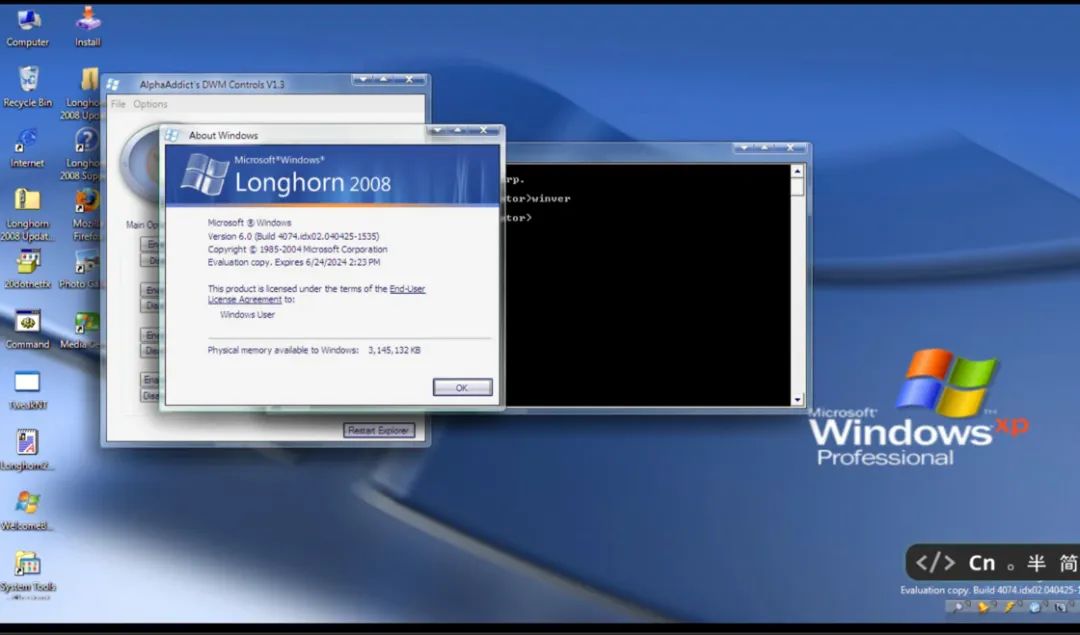Close the About Windows dialog
Image resolution: width=1080 pixels, height=635 pixels.
[x=484, y=130]
